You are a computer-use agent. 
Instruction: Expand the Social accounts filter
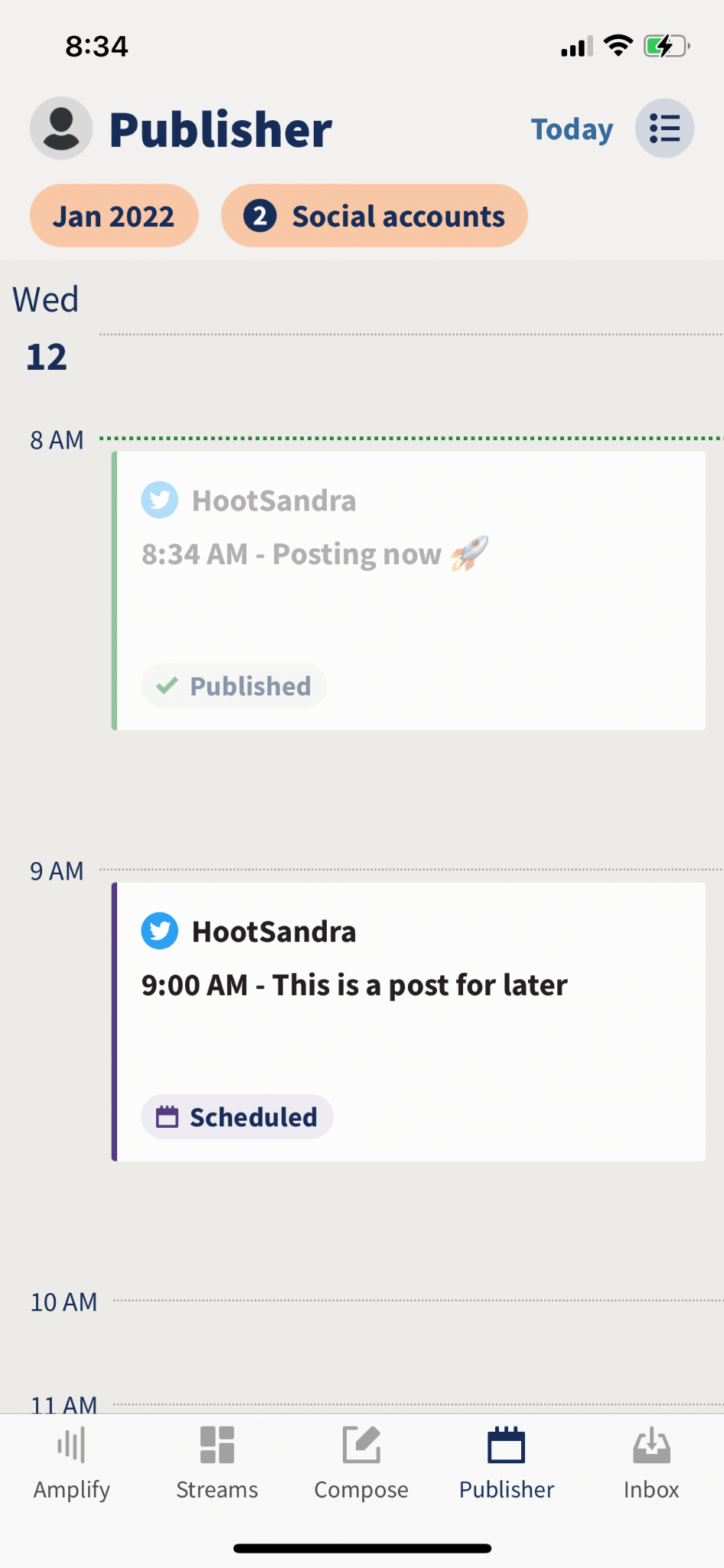click(398, 216)
